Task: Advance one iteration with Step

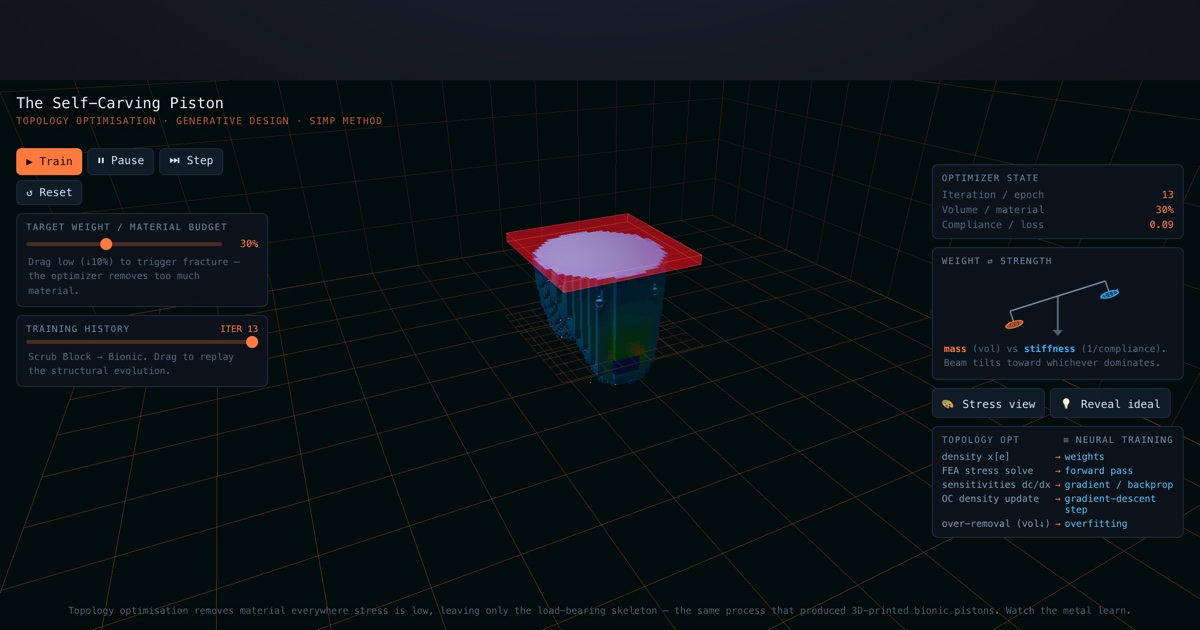Action: 191,161
